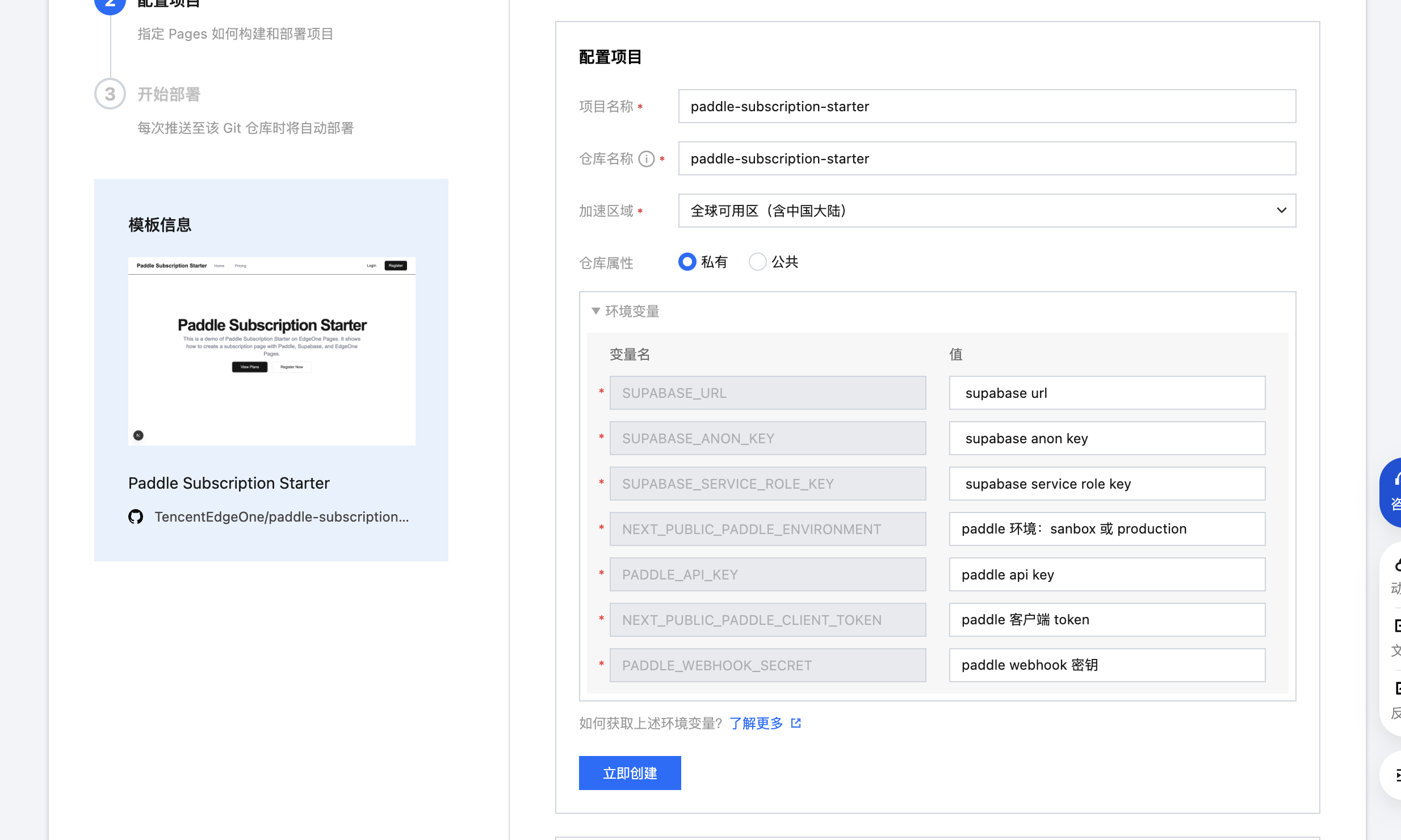This screenshot has height=840, width=1401.
Task: Open the 了解更多 link
Action: click(756, 723)
